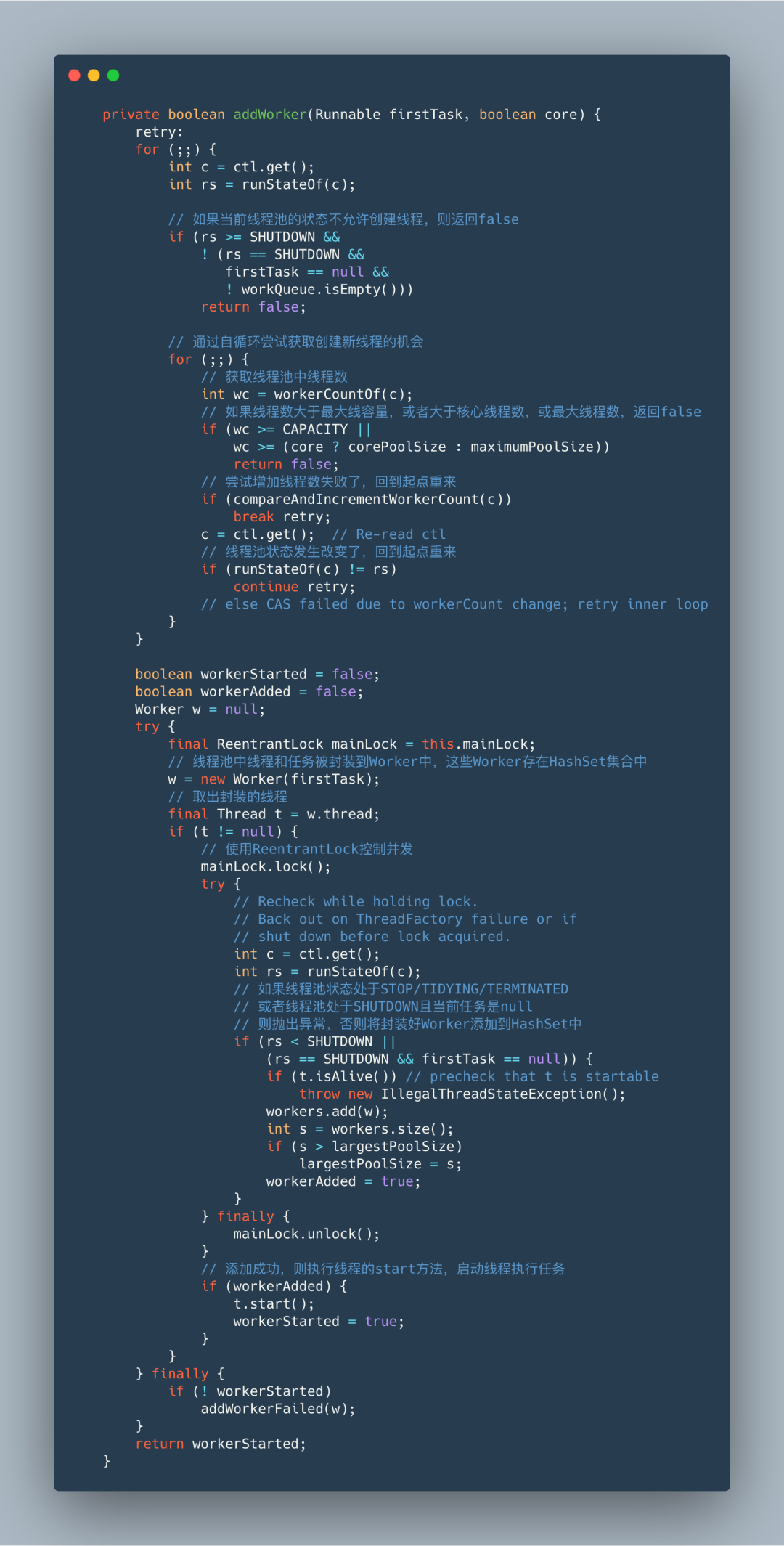The width and height of the screenshot is (784, 1546).
Task: Click 'if (runStateOf(c) != rs)' line
Action: [x=299, y=569]
